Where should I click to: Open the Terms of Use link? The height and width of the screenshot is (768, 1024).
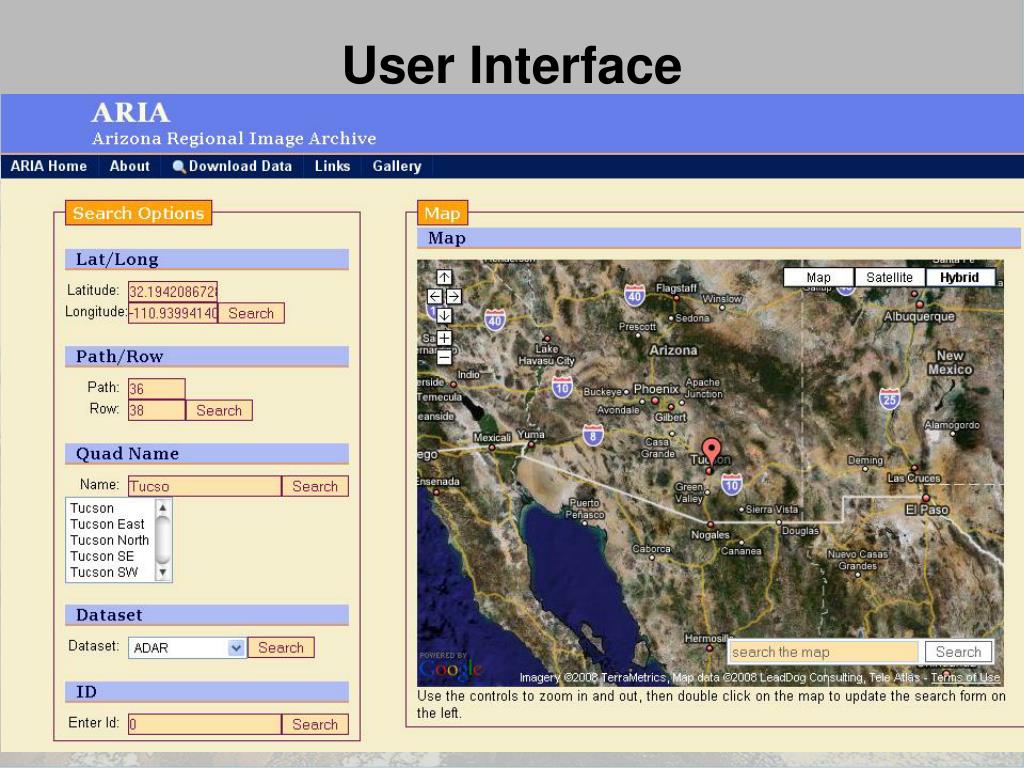pyautogui.click(x=965, y=678)
